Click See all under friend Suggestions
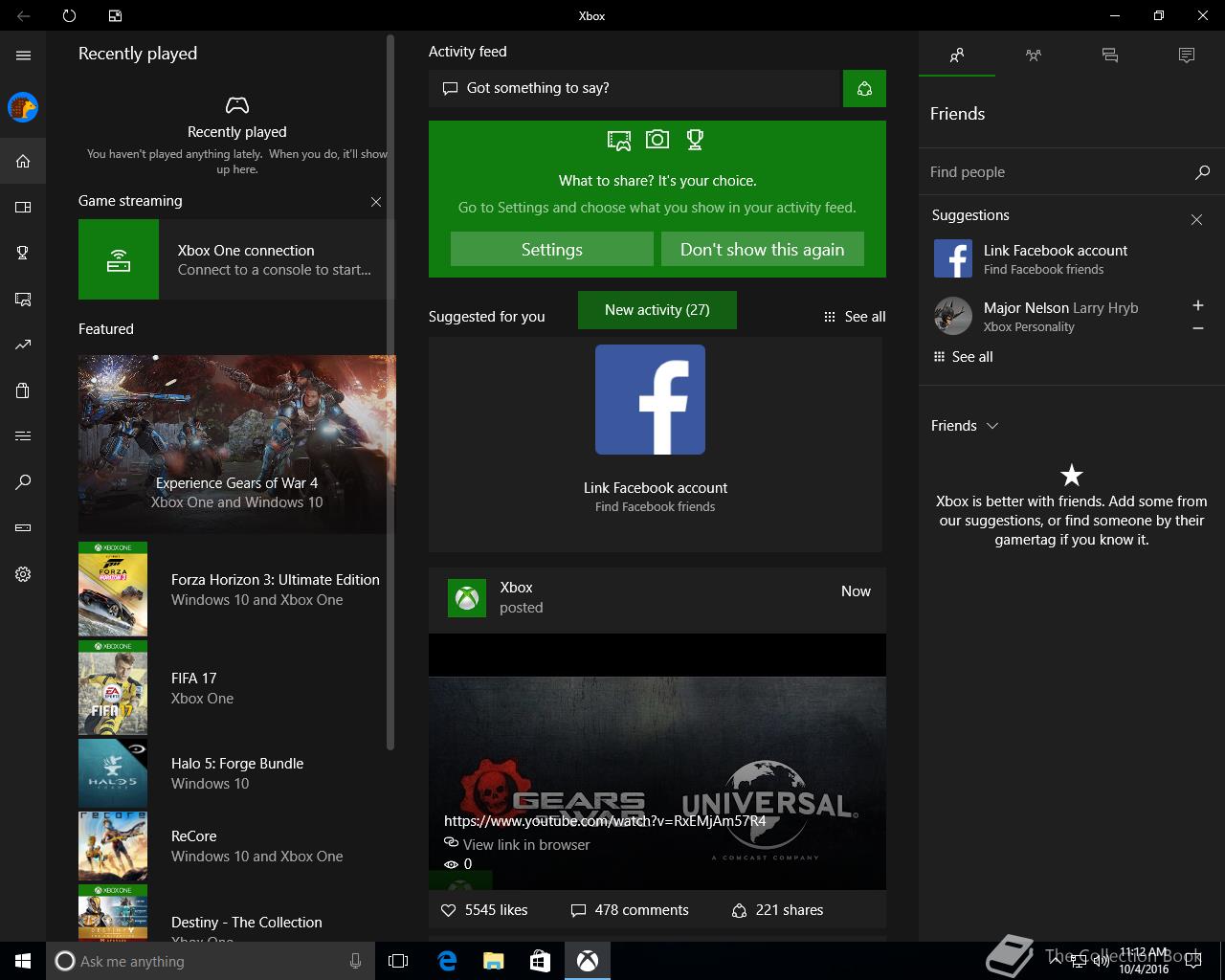1225x980 pixels. pyautogui.click(x=964, y=357)
